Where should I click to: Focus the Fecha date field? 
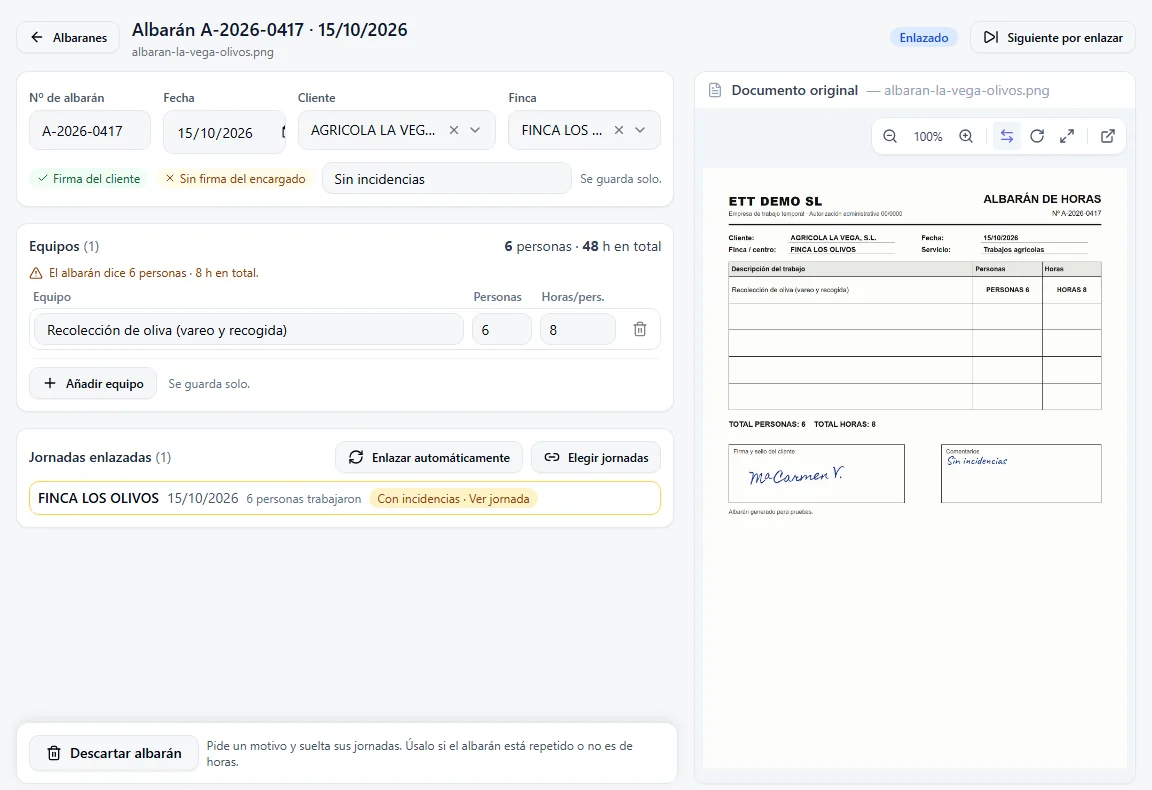click(x=224, y=132)
